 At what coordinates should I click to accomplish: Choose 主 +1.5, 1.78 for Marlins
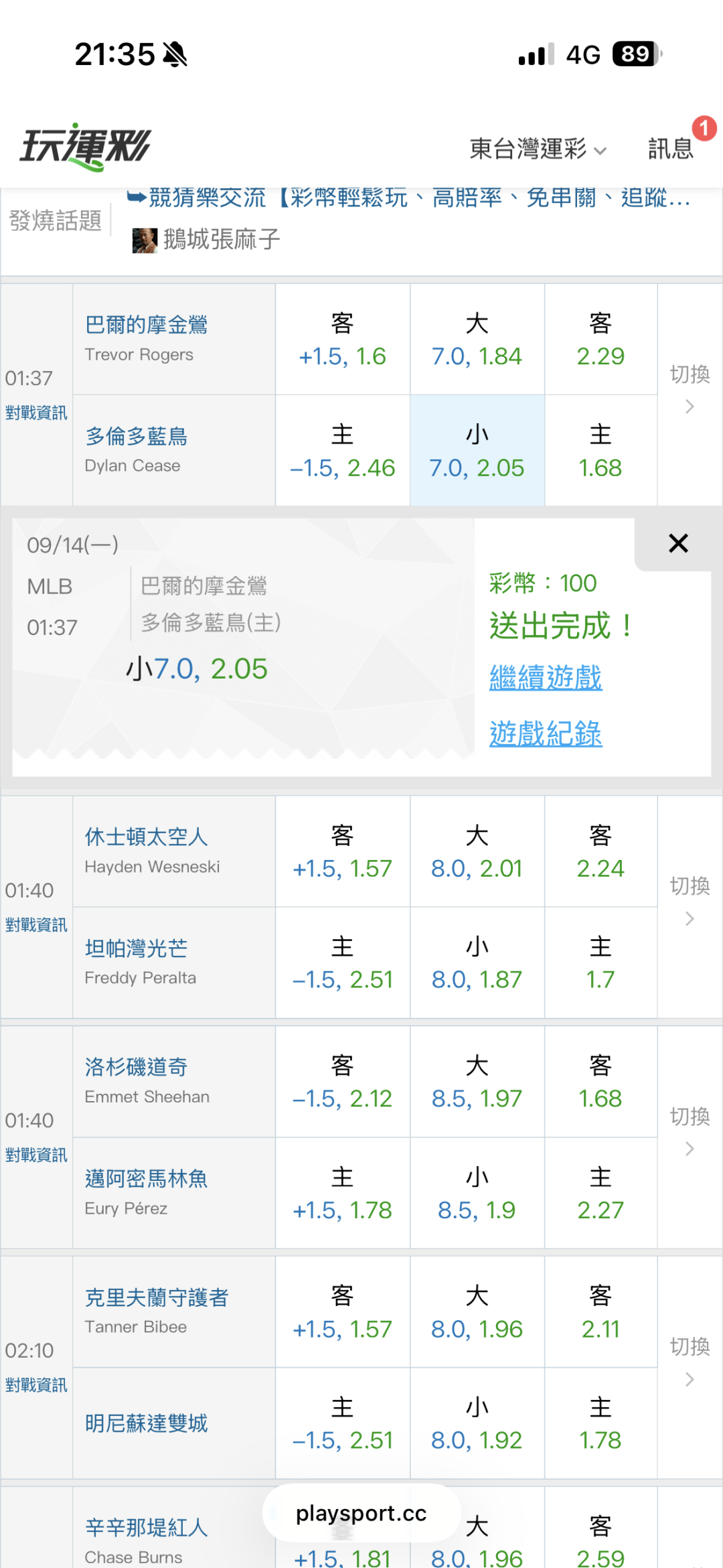(342, 1194)
